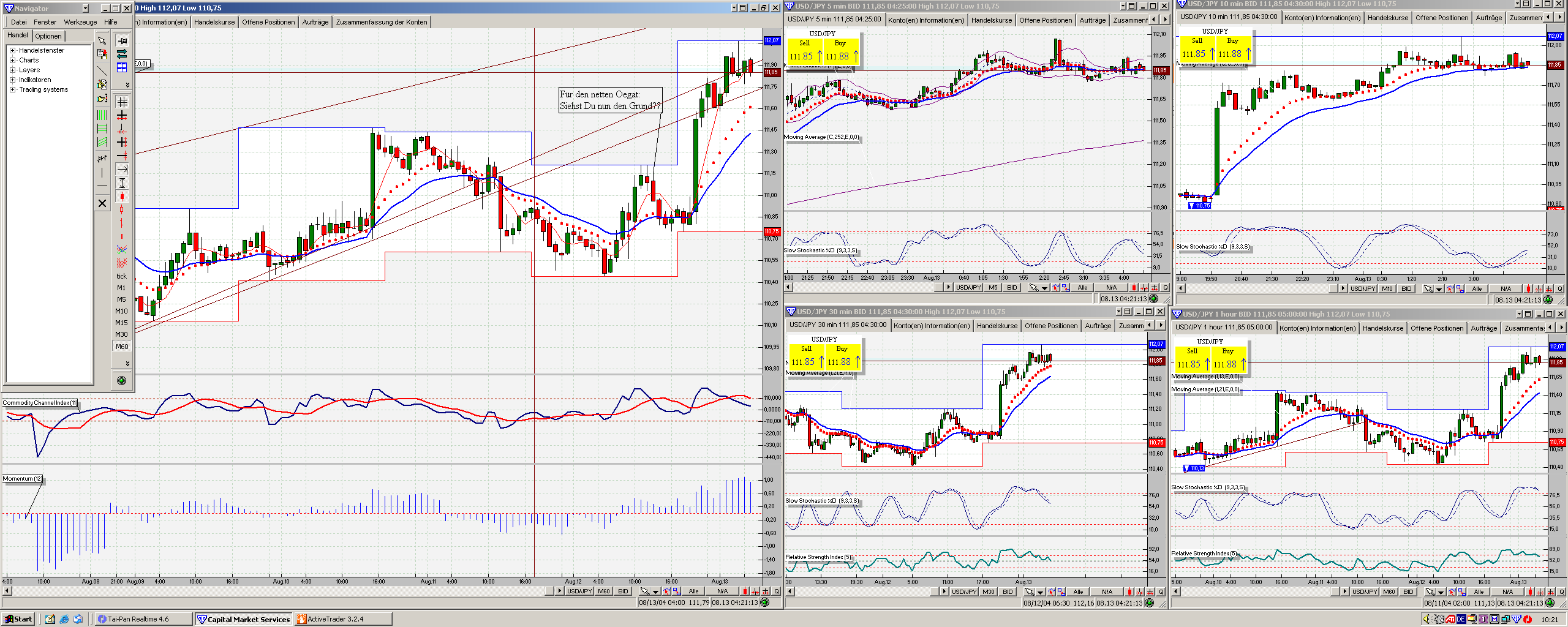The height and width of the screenshot is (627, 1568).
Task: Open the Werkzeuge menu
Action: (80, 22)
